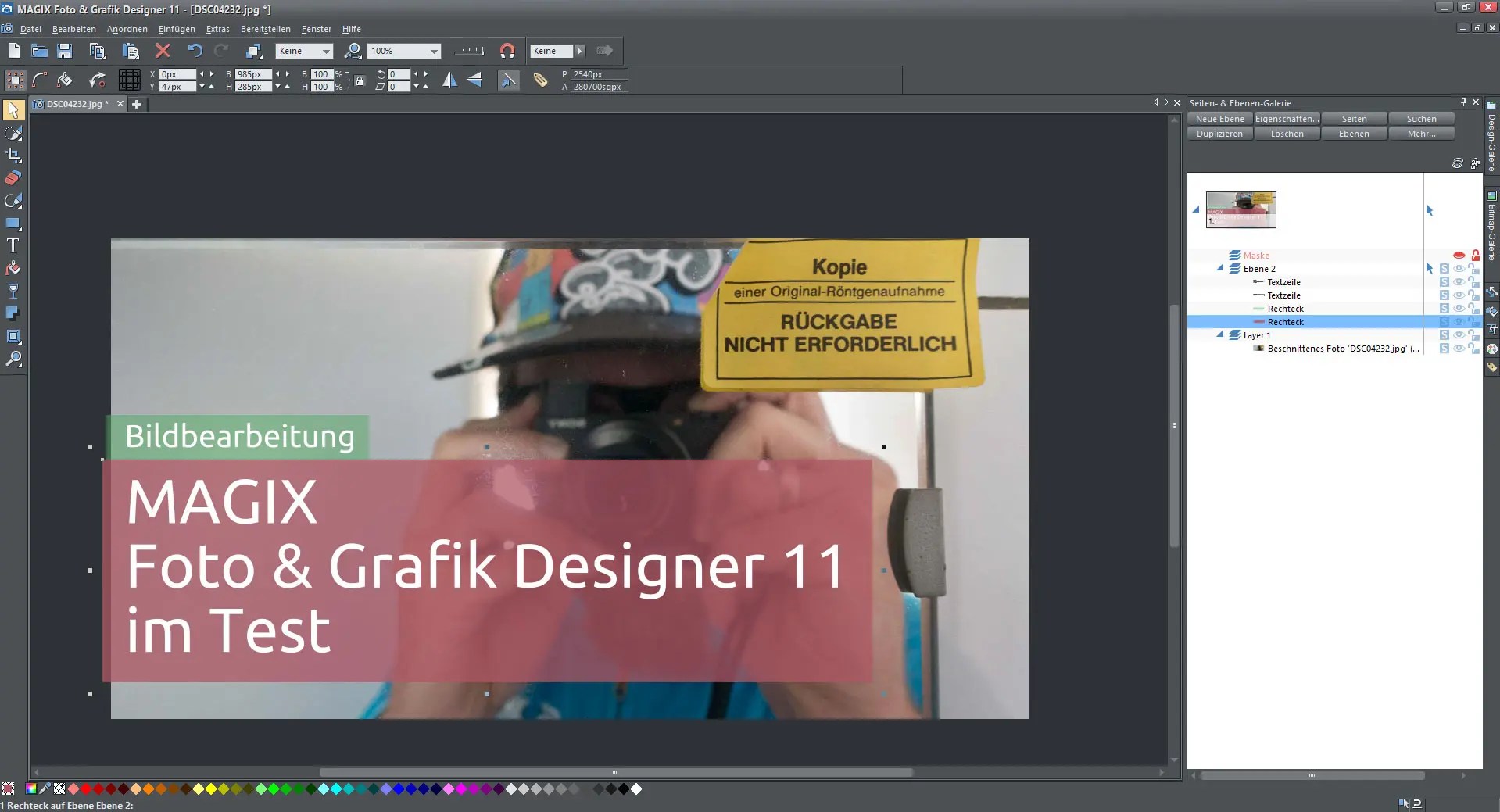This screenshot has height=812, width=1500.
Task: Click the Mehr button
Action: click(x=1421, y=134)
